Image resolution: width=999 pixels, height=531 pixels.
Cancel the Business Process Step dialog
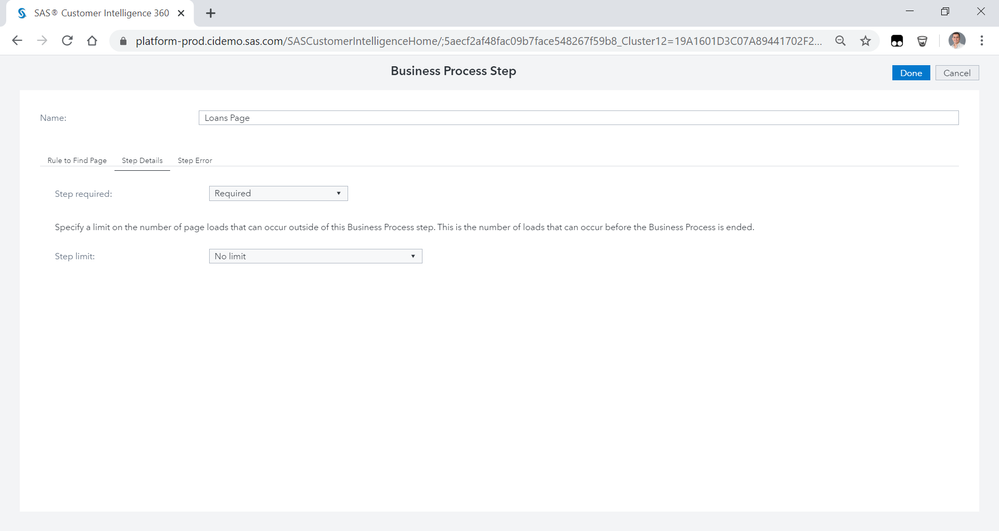[956, 73]
